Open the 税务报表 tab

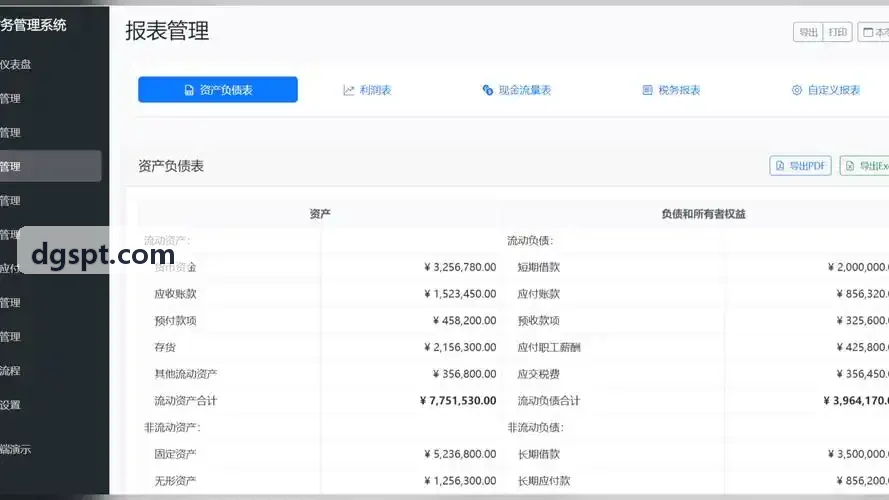[x=671, y=90]
